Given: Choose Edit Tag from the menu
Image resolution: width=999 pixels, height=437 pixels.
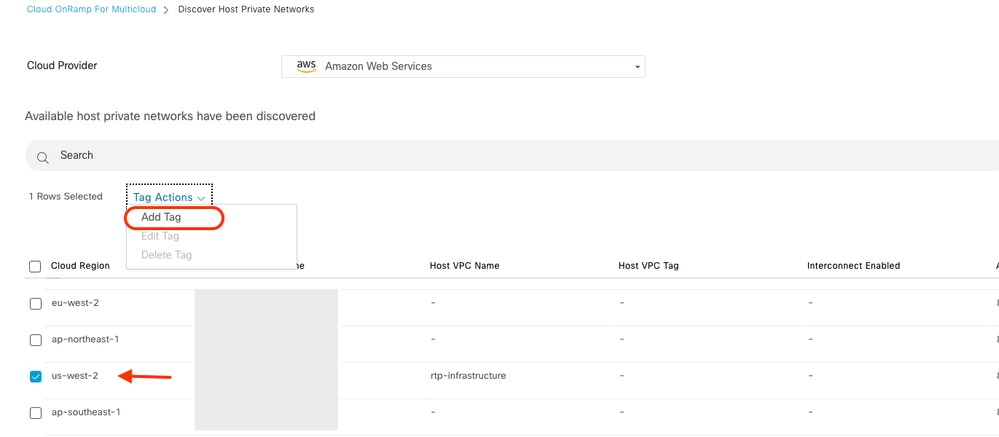Looking at the screenshot, I should [160, 236].
